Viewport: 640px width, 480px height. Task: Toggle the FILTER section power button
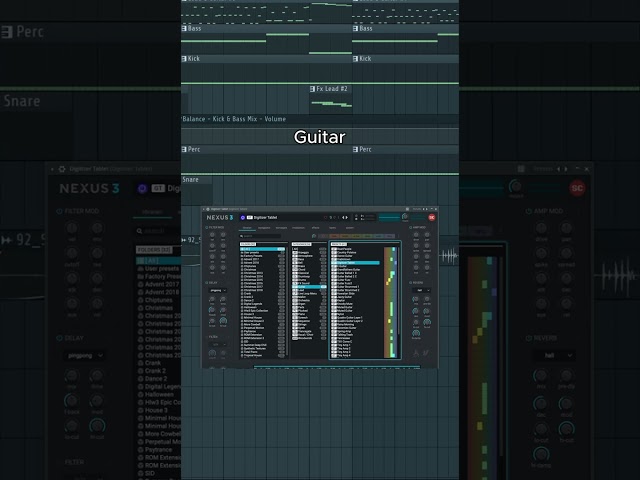coord(207,337)
